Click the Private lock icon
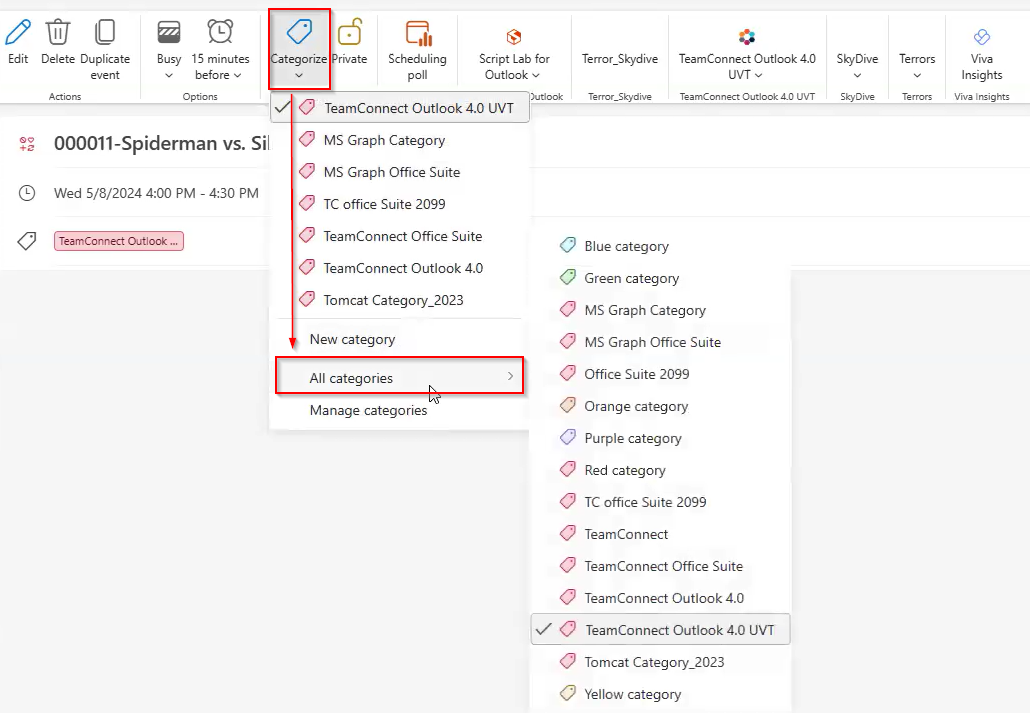The image size is (1030, 713). pos(349,32)
